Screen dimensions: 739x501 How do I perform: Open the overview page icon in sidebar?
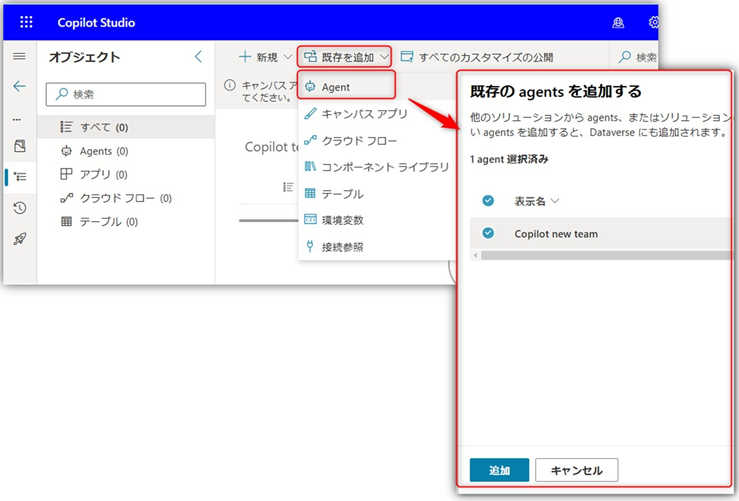point(20,146)
